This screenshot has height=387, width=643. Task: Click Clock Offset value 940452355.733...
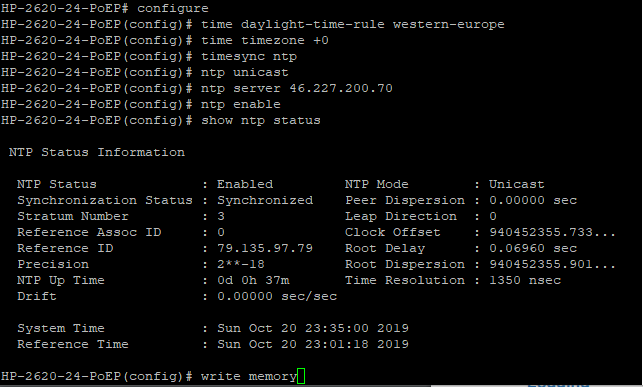click(x=552, y=232)
